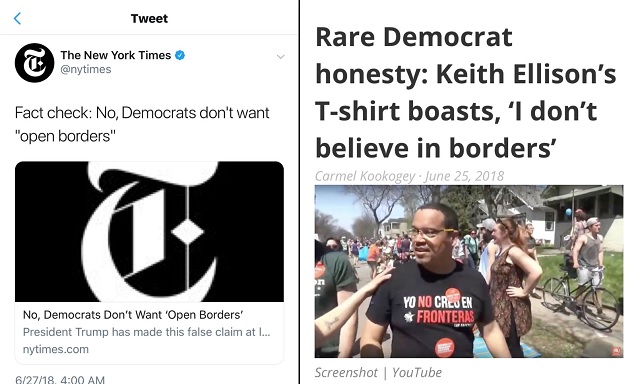The image size is (640, 384).
Task: Open 'No, Democrats Don't Want Open Borders' card title
Action: [133, 315]
